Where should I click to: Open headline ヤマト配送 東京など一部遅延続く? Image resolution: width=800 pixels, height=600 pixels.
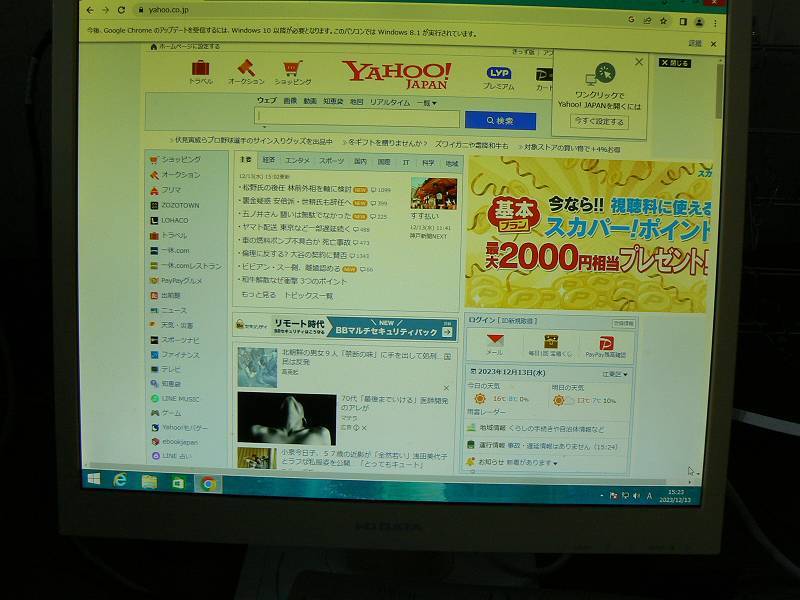point(296,229)
